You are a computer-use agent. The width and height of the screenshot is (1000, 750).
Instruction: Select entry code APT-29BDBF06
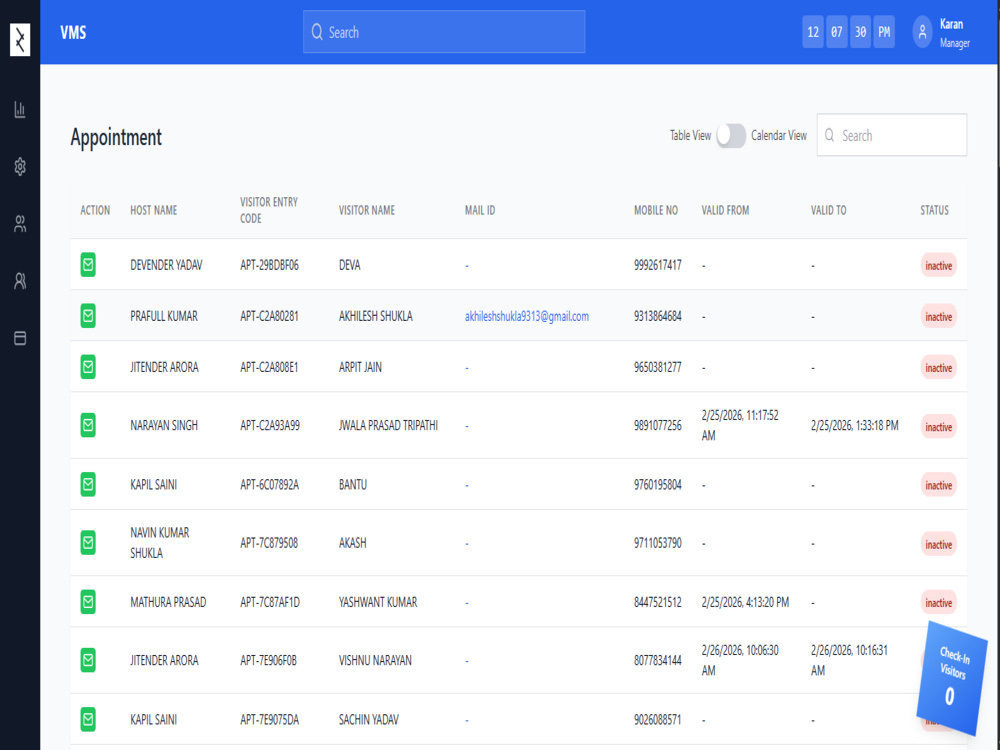(x=269, y=265)
